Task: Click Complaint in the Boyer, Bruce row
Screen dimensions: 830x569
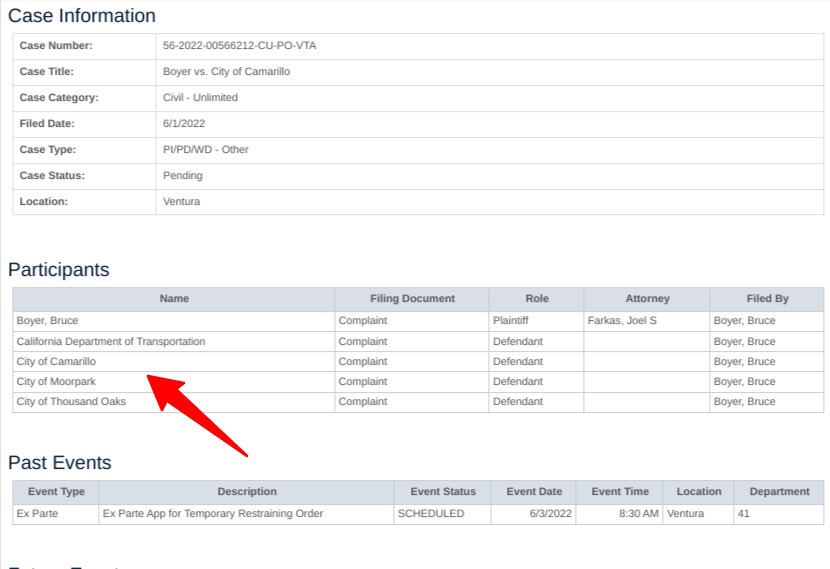Action: tap(363, 320)
